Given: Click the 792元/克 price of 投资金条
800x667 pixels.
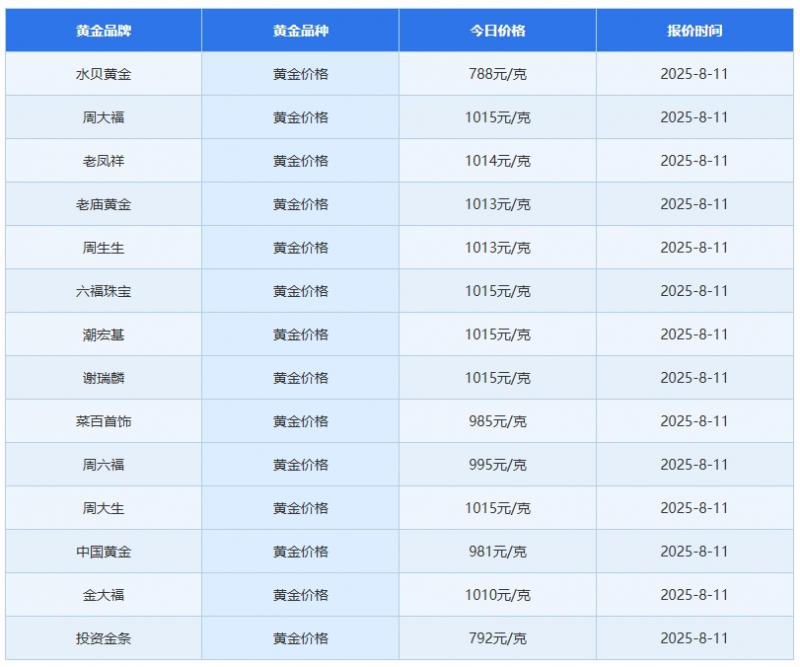Looking at the screenshot, I should coord(497,638).
